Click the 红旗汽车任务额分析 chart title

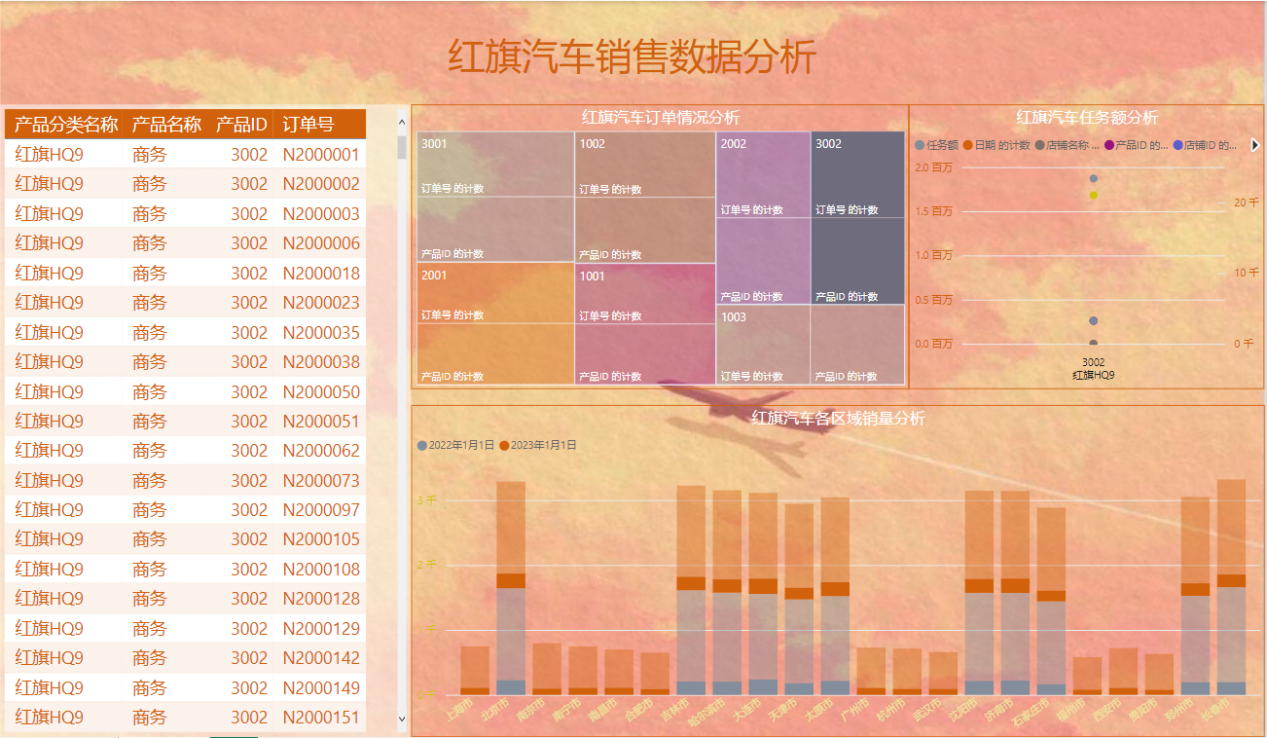point(1087,118)
